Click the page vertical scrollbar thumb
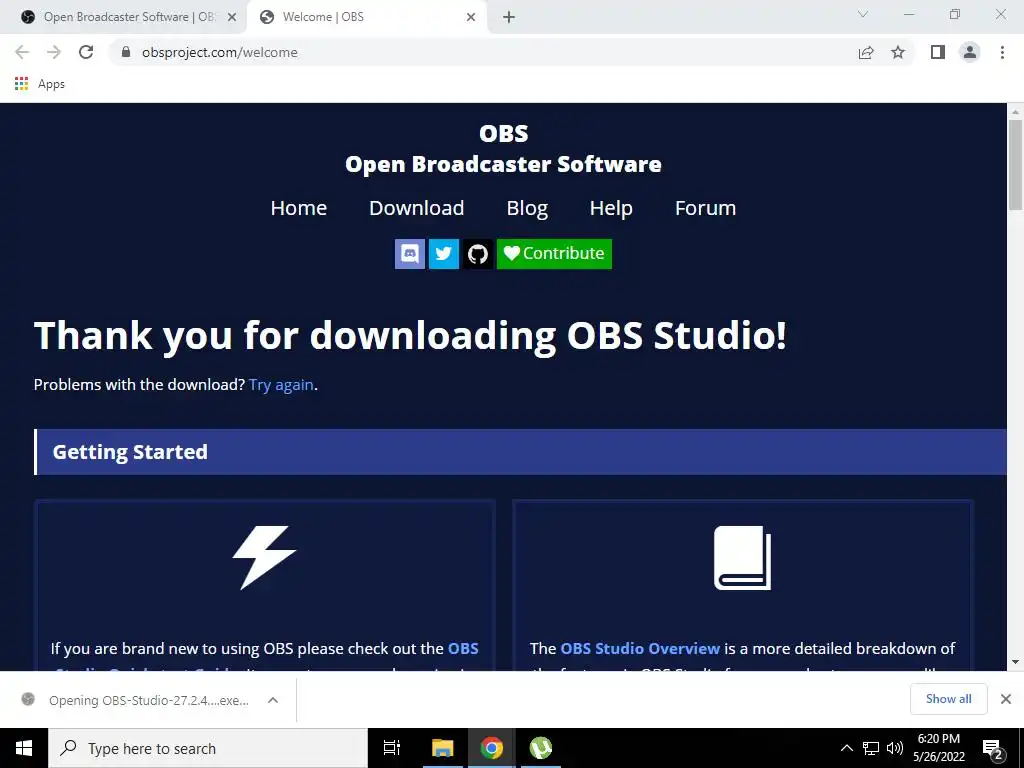This screenshot has width=1024, height=768. (1015, 165)
